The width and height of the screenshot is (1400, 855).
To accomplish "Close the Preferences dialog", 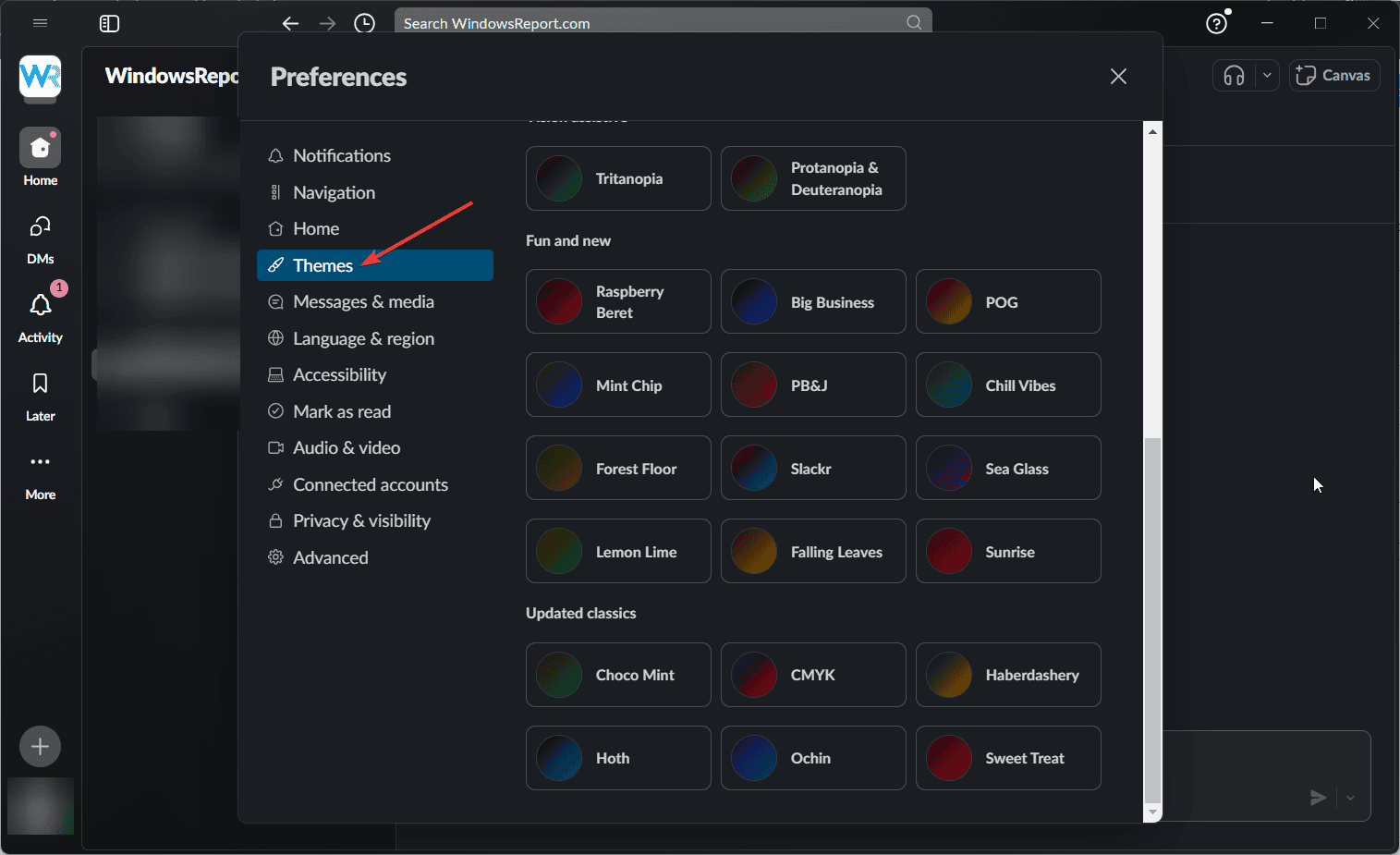I will (x=1118, y=77).
